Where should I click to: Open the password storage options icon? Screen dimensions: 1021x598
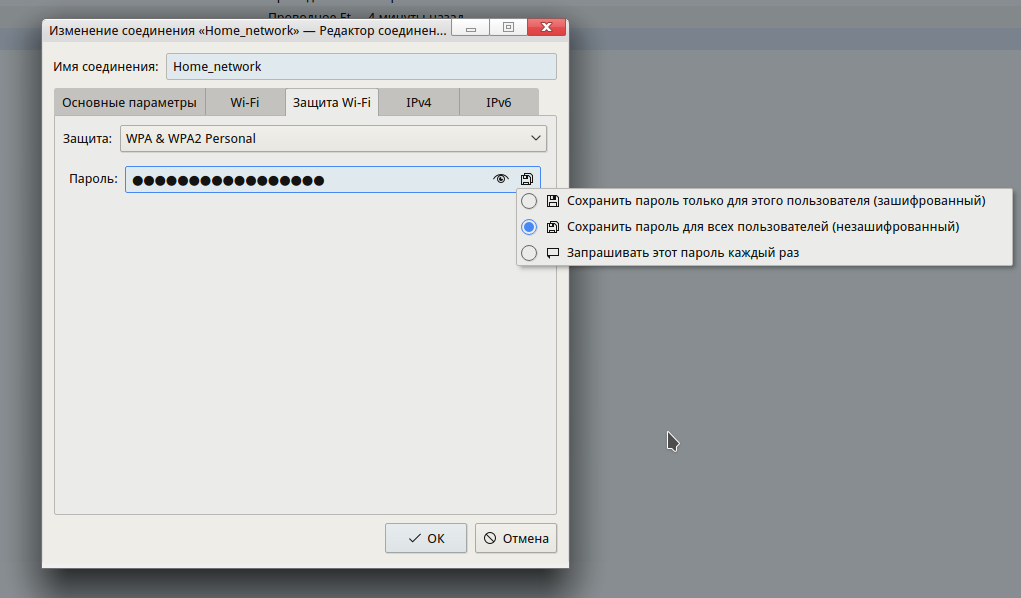tap(527, 178)
